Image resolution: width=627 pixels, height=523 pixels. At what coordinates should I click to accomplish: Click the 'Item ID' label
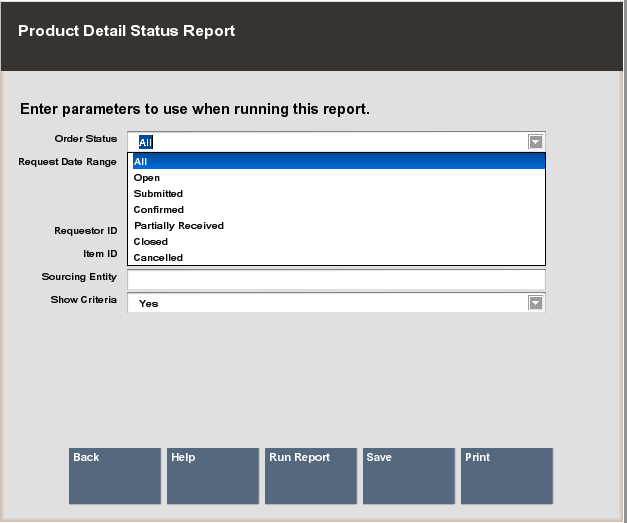100,254
